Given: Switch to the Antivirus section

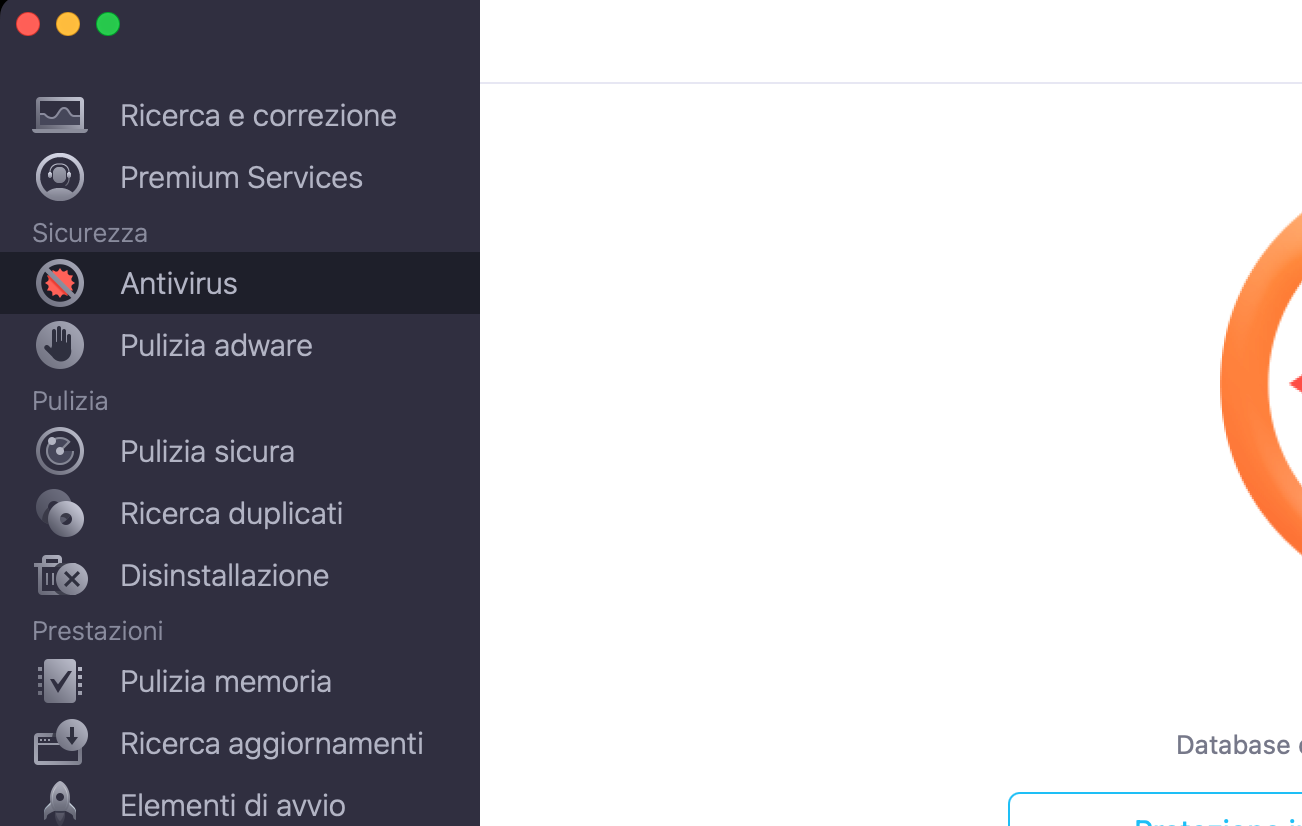Looking at the screenshot, I should 179,283.
